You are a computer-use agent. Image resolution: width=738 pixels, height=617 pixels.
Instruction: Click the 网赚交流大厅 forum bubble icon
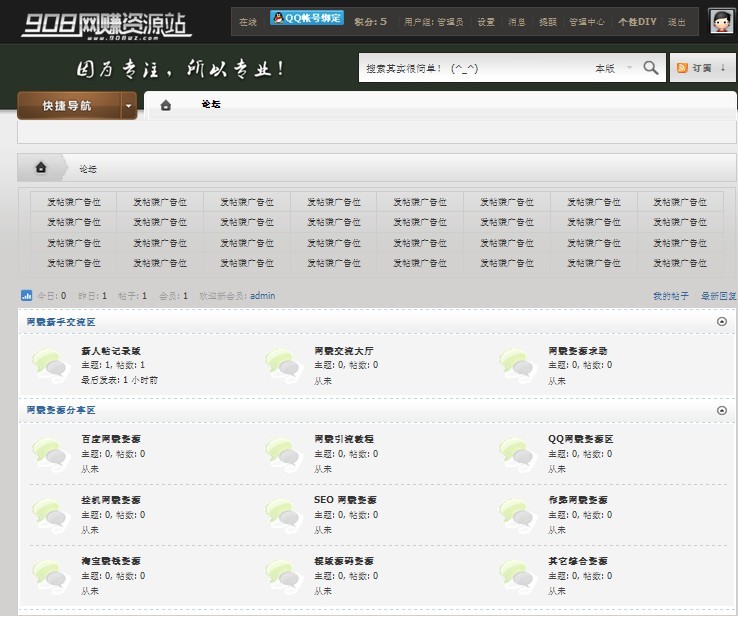(284, 366)
